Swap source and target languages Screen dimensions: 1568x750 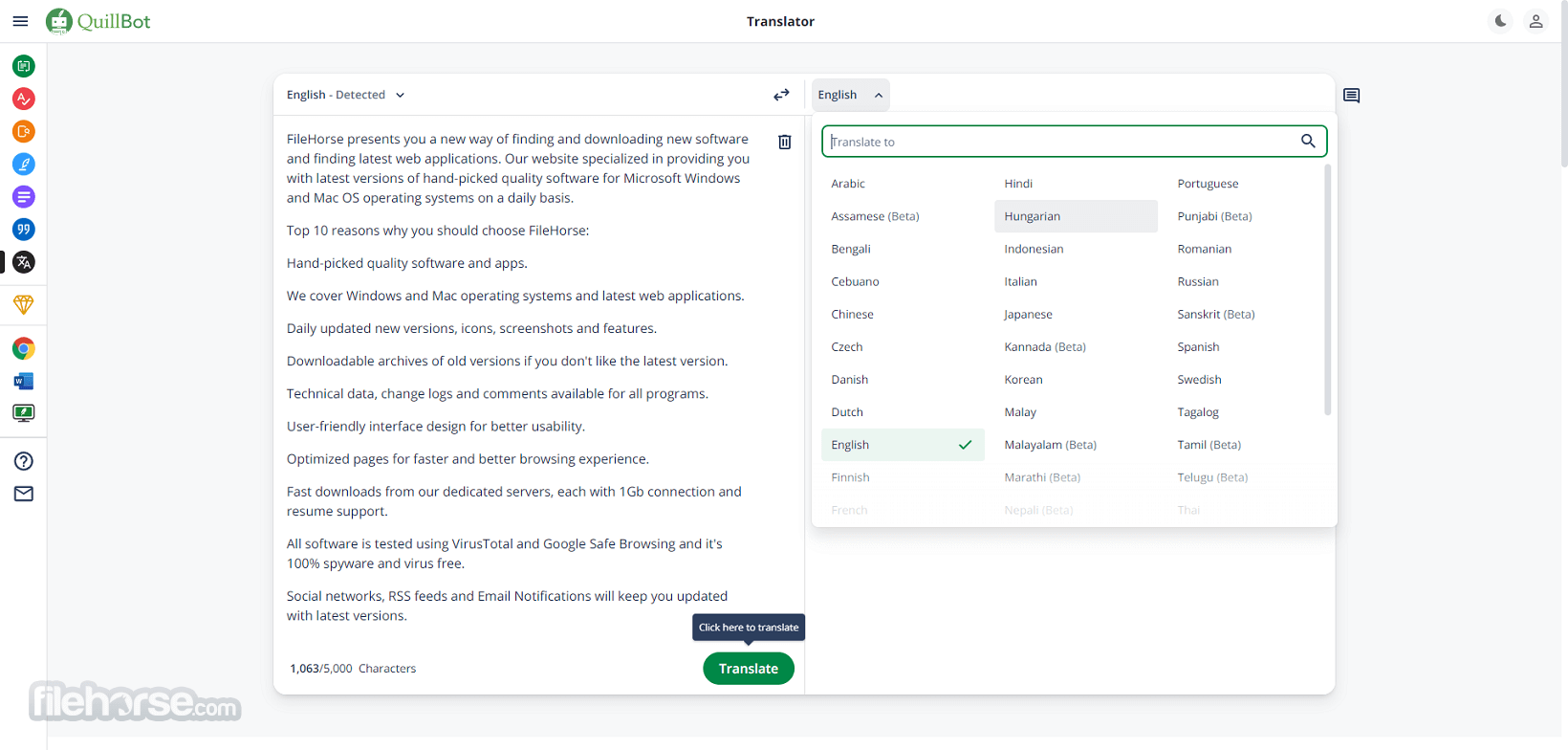pos(781,95)
